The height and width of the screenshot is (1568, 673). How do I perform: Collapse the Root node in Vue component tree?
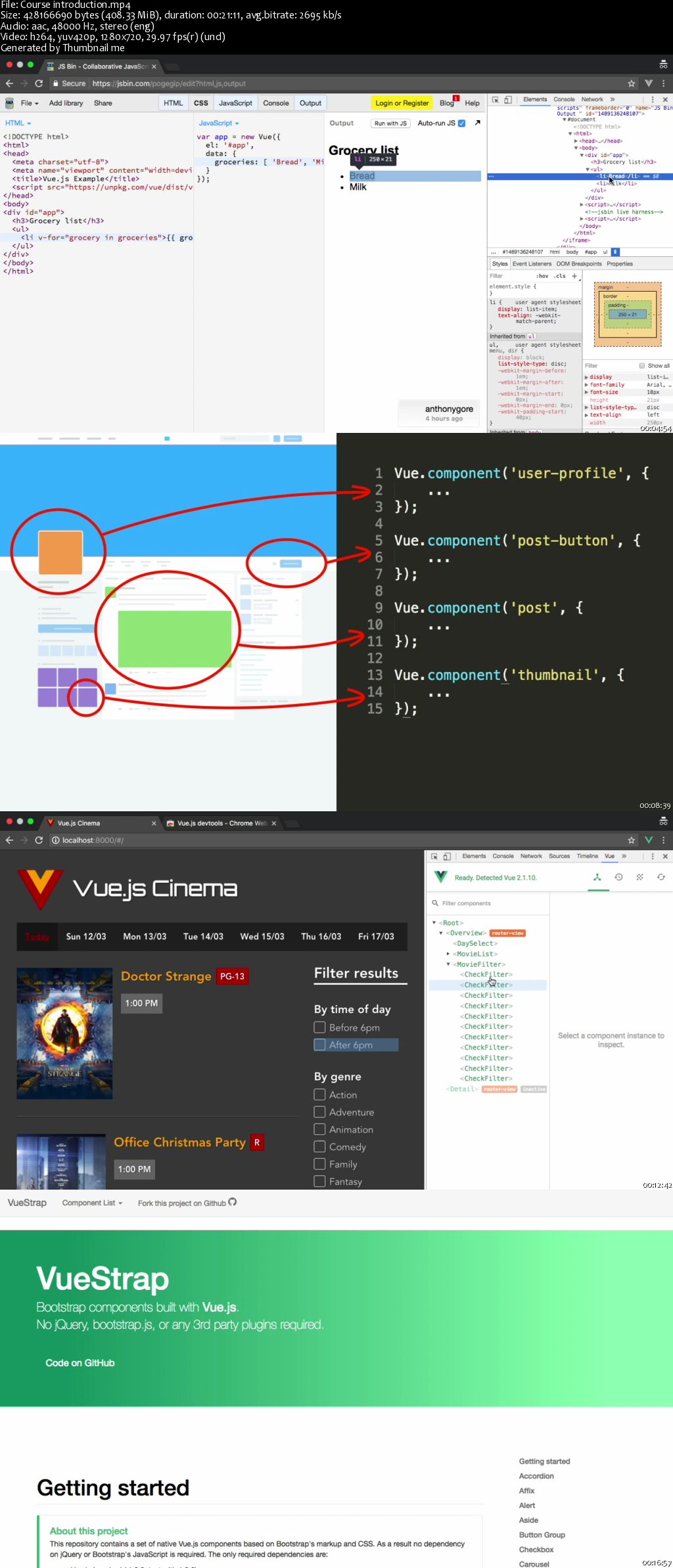pyautogui.click(x=434, y=923)
